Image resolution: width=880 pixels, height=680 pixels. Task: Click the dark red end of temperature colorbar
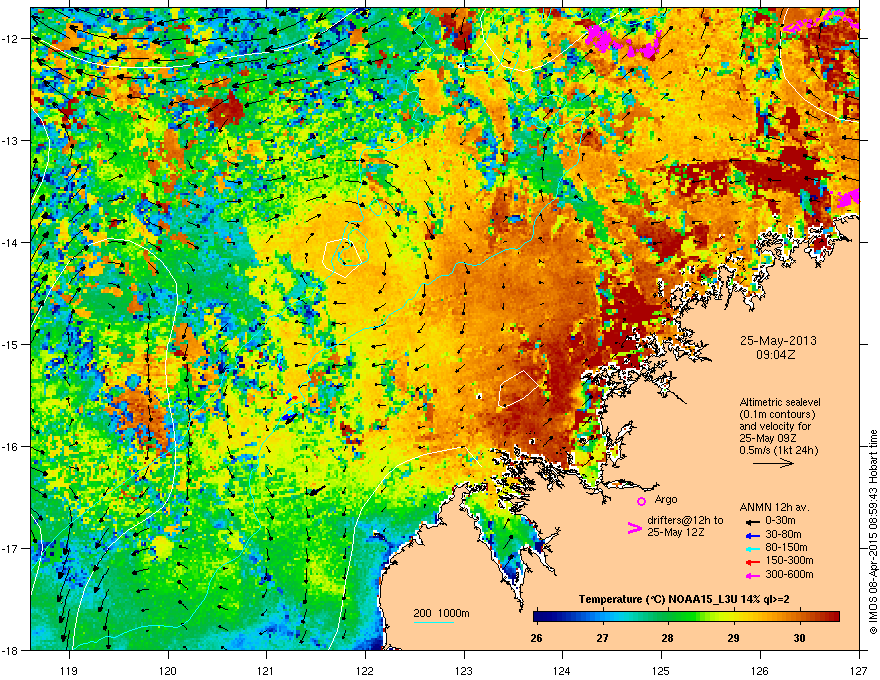[835, 617]
